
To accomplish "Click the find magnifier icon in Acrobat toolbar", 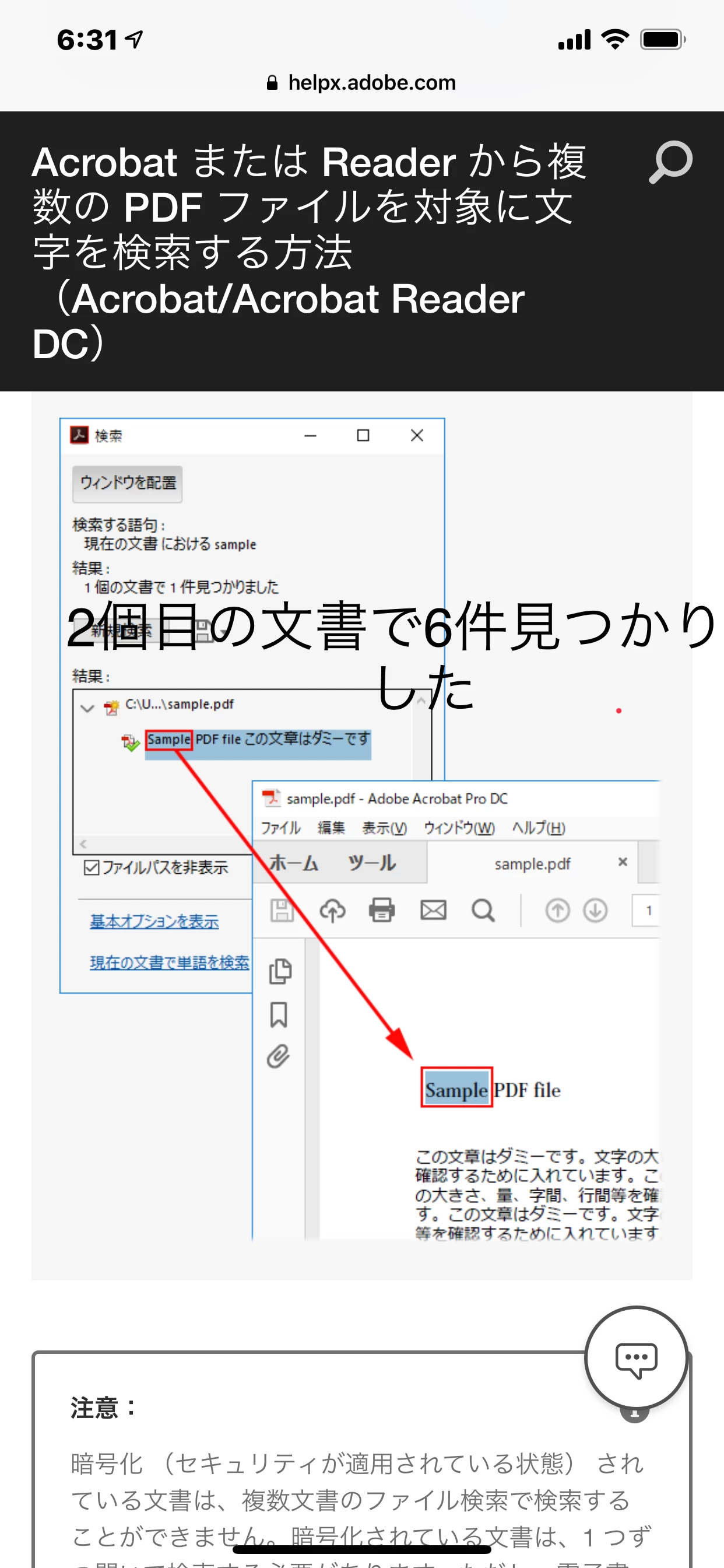I will [x=483, y=911].
